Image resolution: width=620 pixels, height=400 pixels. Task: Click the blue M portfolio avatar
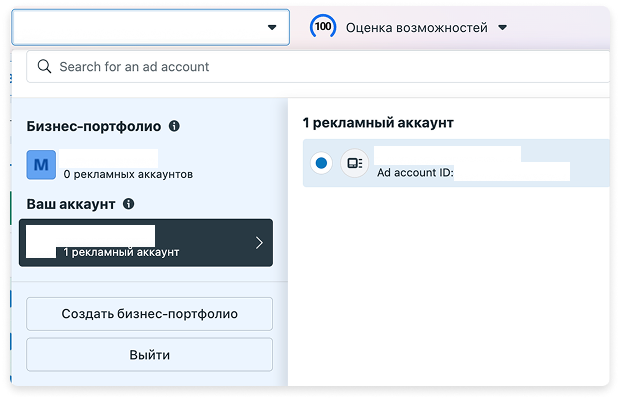41,165
